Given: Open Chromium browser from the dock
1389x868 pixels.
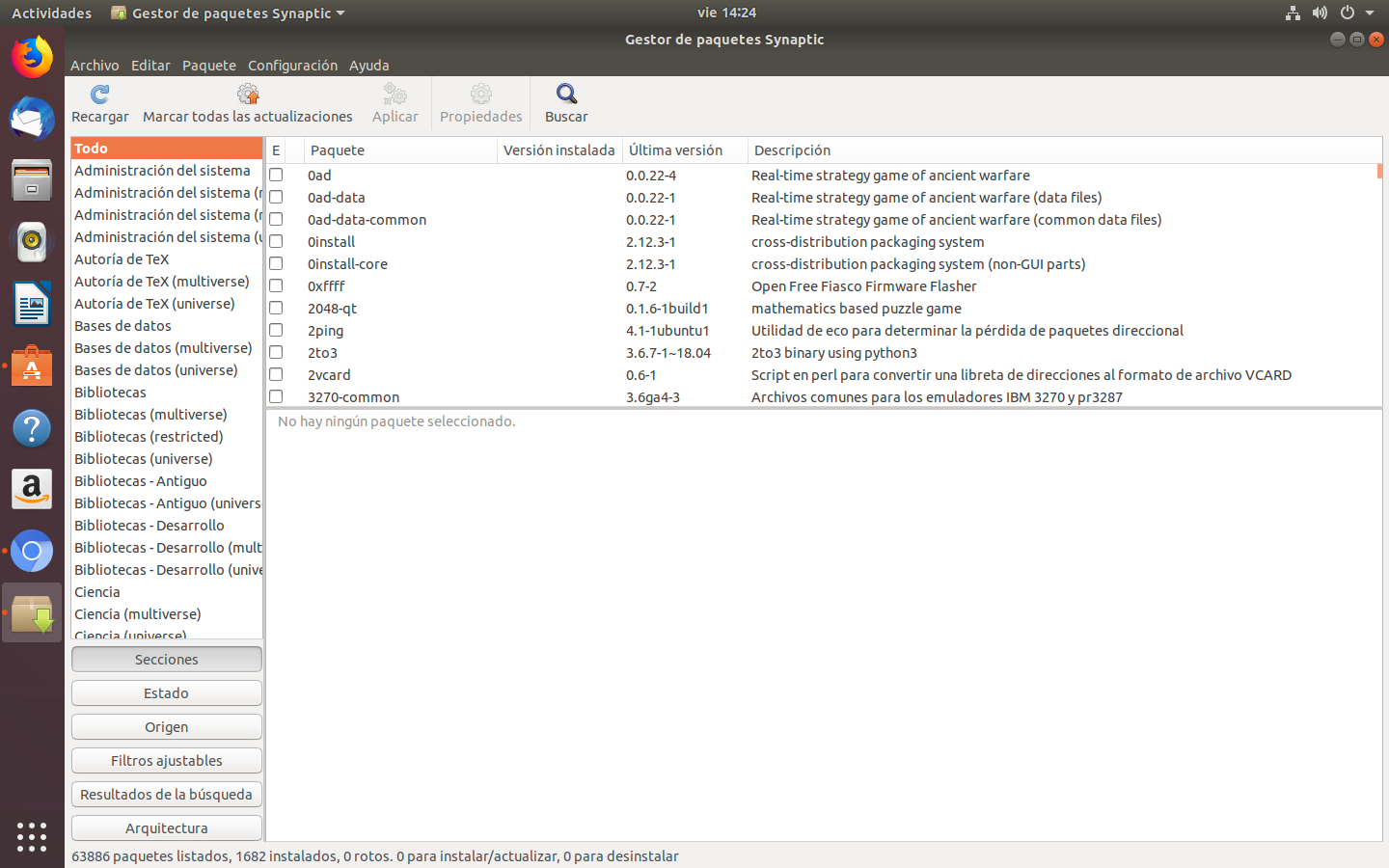Looking at the screenshot, I should tap(32, 551).
